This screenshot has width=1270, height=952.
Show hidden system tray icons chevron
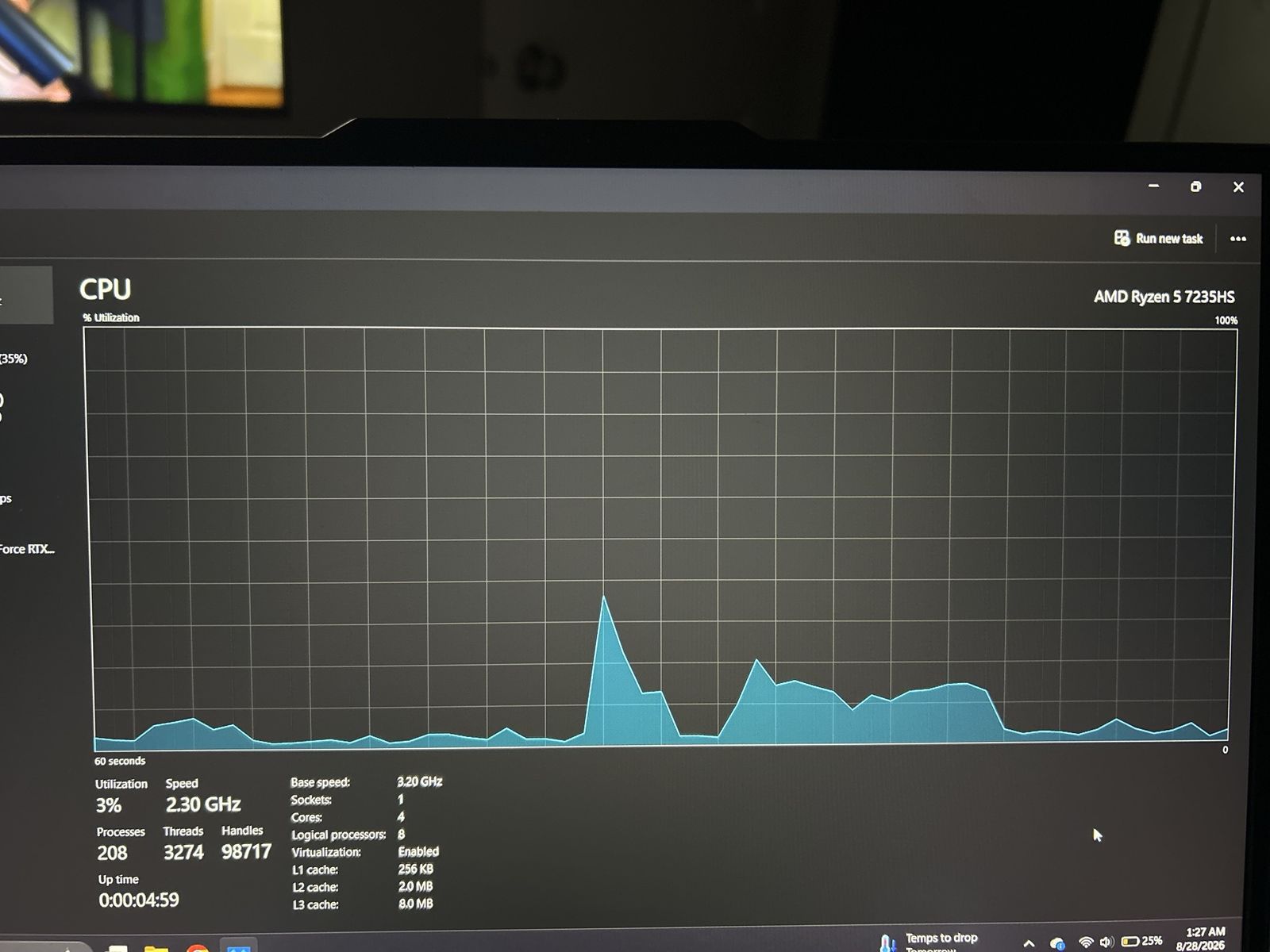point(1029,943)
